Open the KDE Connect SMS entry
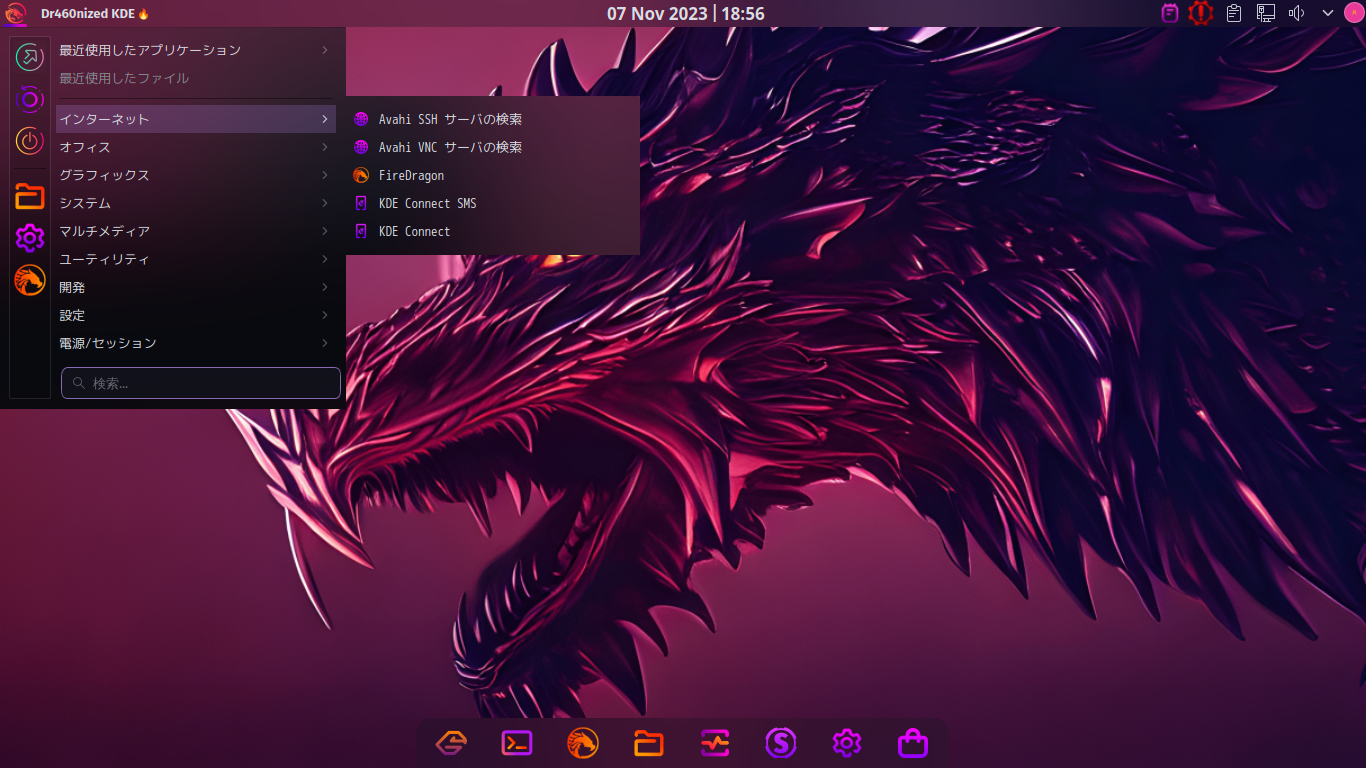Viewport: 1366px width, 768px height. click(493, 203)
